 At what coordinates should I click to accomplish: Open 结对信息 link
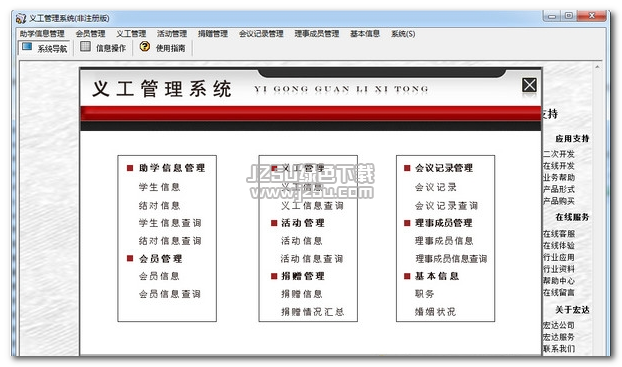(x=159, y=206)
